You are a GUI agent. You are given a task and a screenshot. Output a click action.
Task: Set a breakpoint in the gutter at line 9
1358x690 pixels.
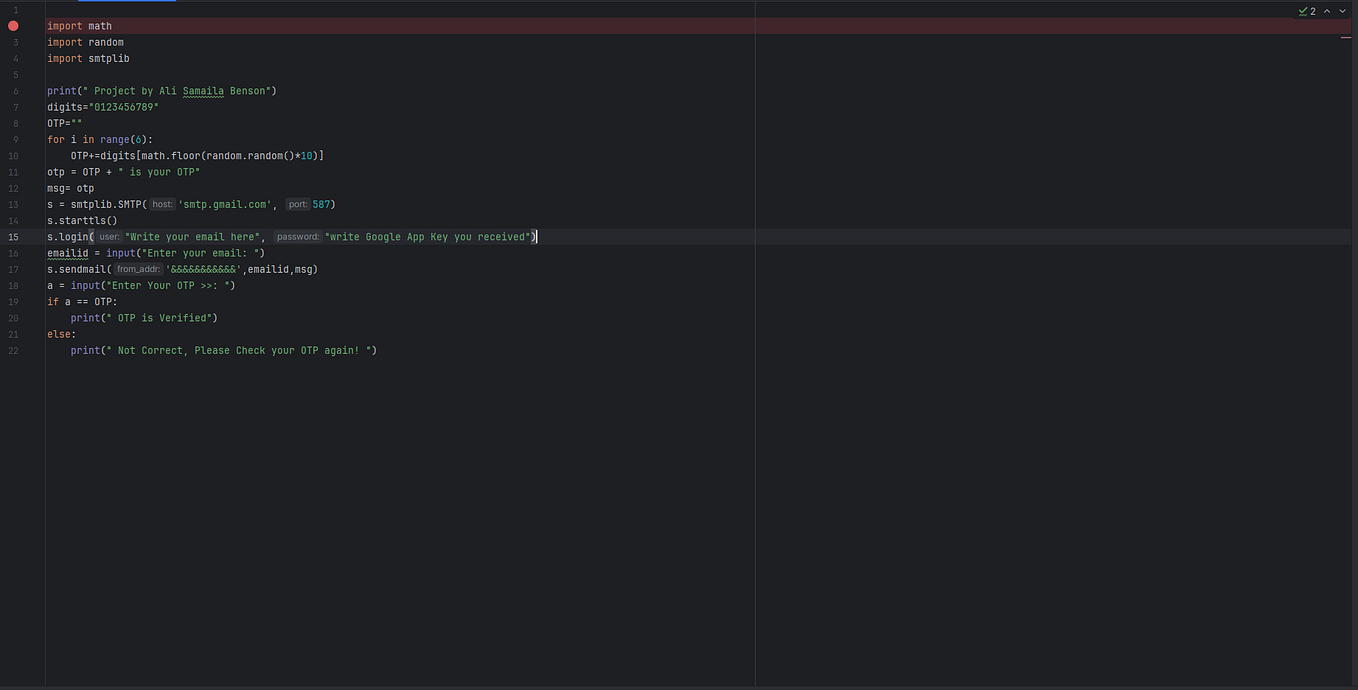pyautogui.click(x=12, y=139)
